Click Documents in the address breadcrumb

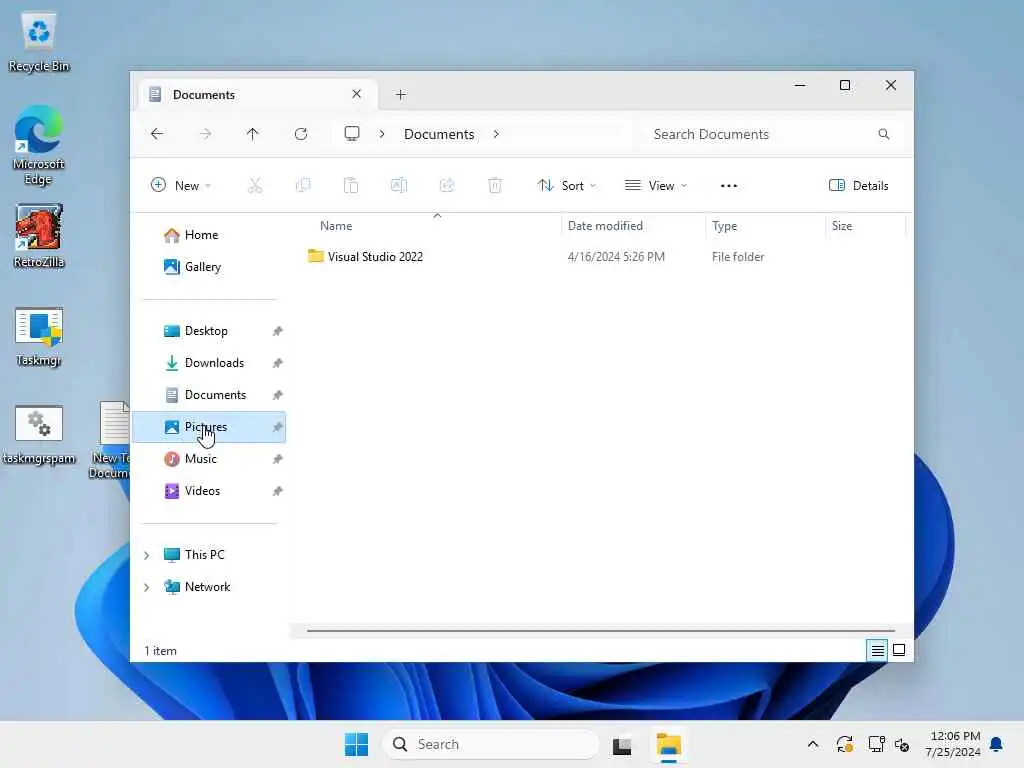(x=439, y=134)
